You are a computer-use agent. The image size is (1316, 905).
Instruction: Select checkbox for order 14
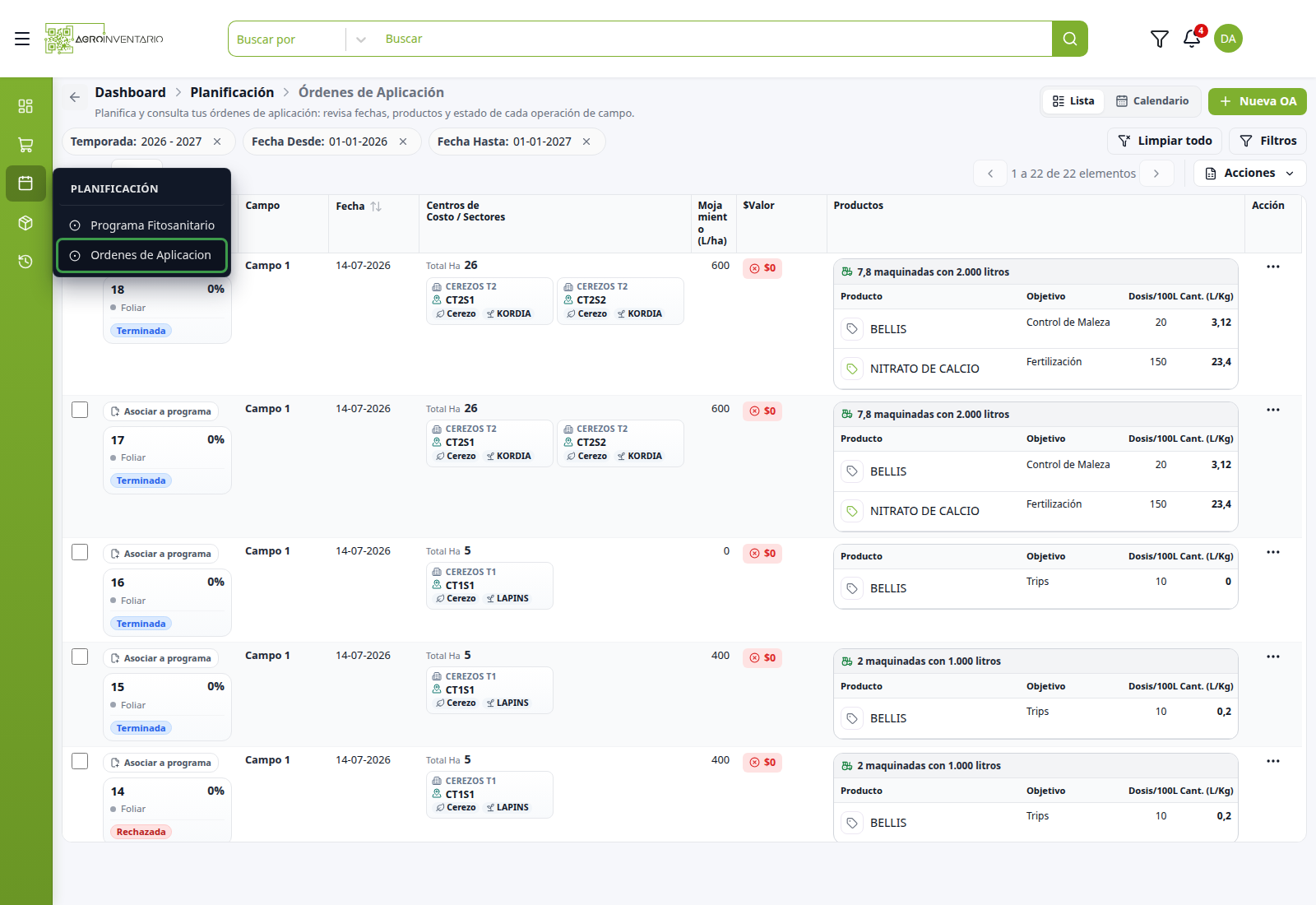(x=80, y=761)
